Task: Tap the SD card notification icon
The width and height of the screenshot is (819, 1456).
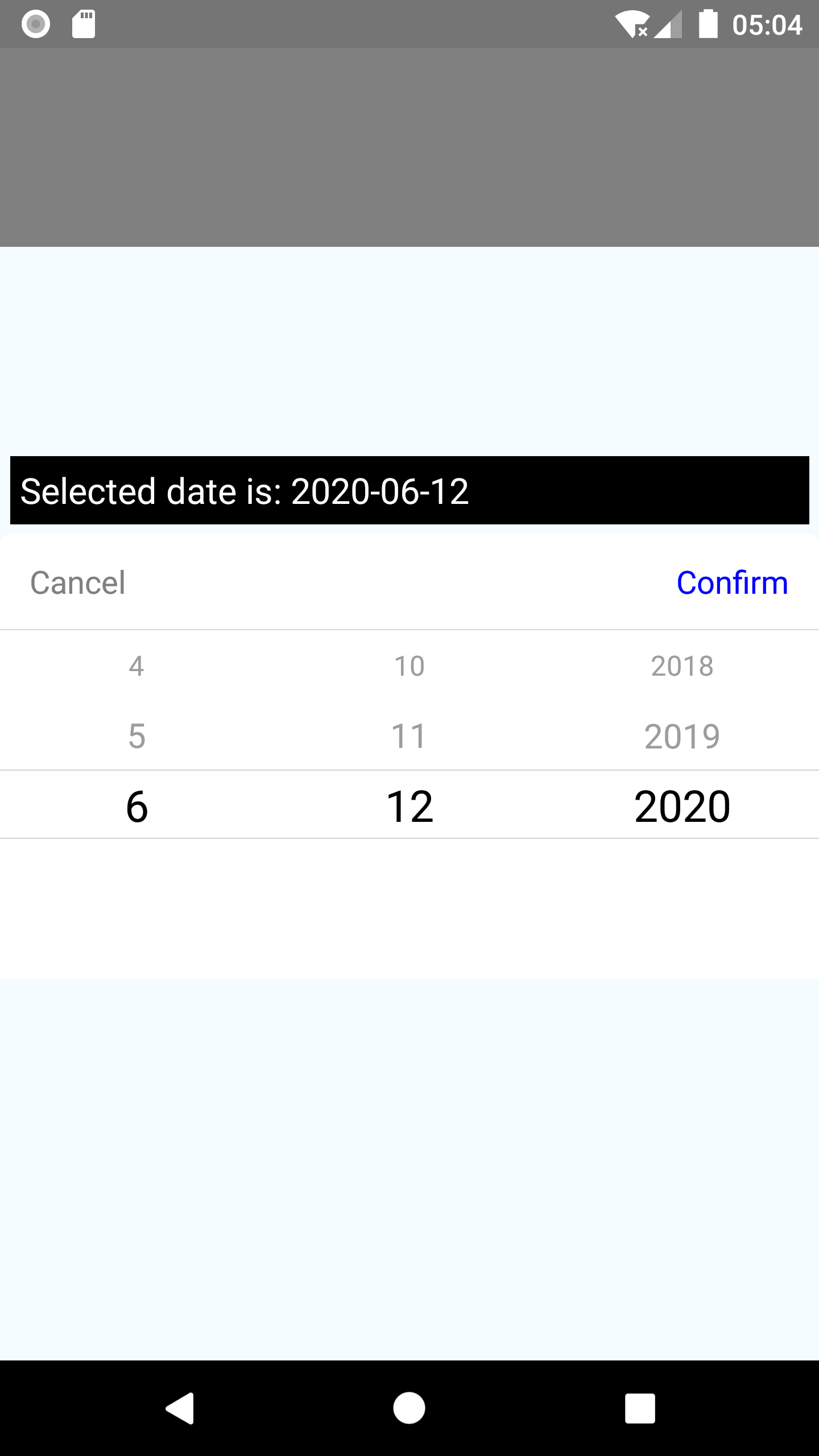Action: click(84, 24)
